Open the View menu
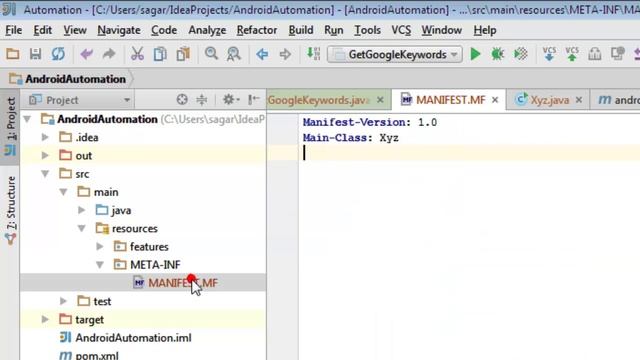This screenshot has height=360, width=640. pos(75,30)
